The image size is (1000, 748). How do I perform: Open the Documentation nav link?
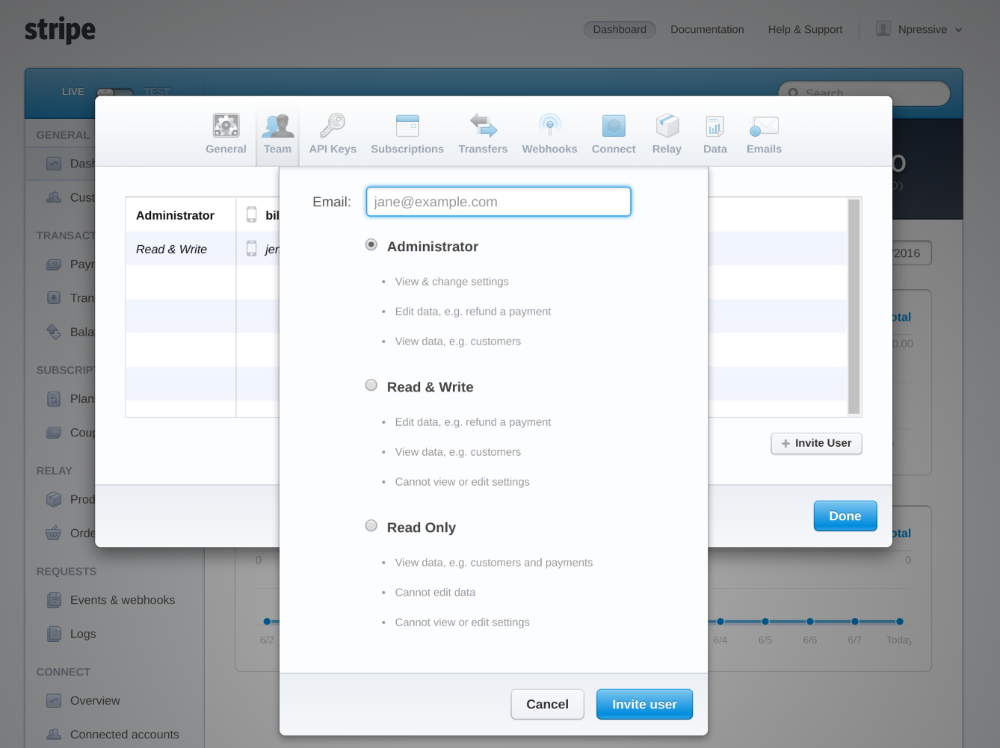[707, 29]
